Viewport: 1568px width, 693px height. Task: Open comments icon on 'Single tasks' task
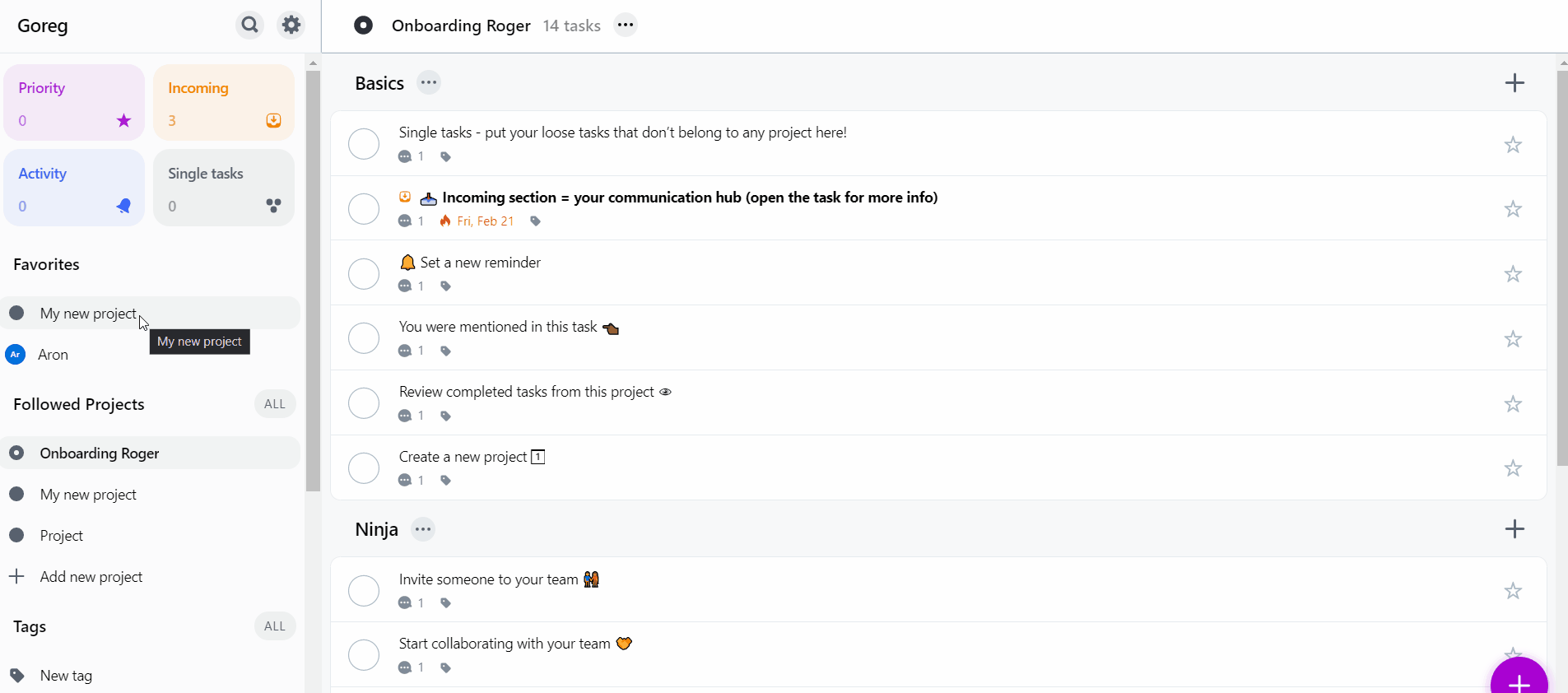pos(404,156)
